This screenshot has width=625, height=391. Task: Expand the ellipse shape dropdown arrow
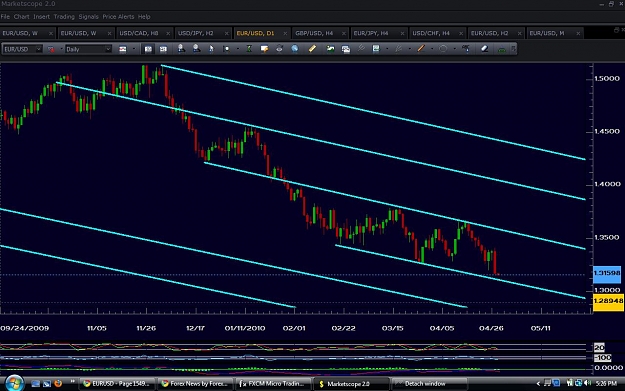pyautogui.click(x=454, y=49)
